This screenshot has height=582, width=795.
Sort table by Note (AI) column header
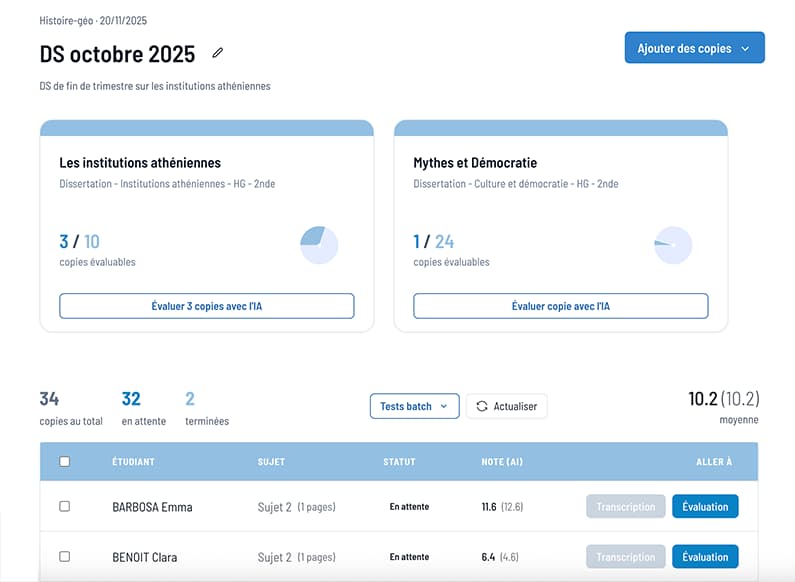click(x=502, y=462)
